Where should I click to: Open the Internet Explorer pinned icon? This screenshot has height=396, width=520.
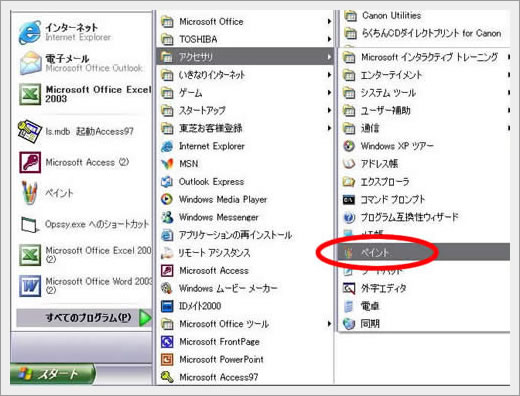tap(30, 32)
